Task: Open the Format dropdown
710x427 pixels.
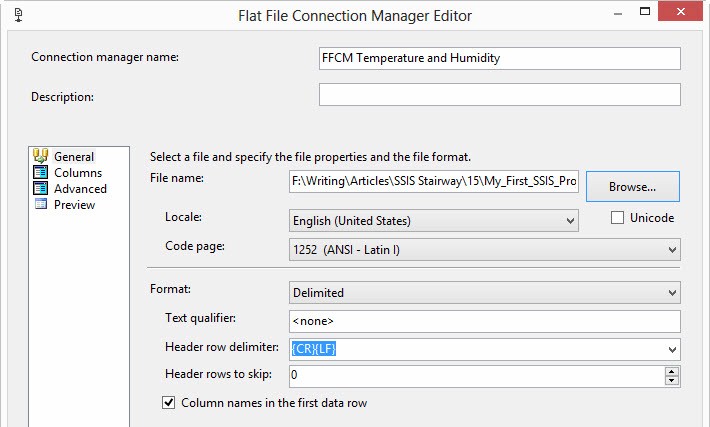Action: [x=672, y=293]
